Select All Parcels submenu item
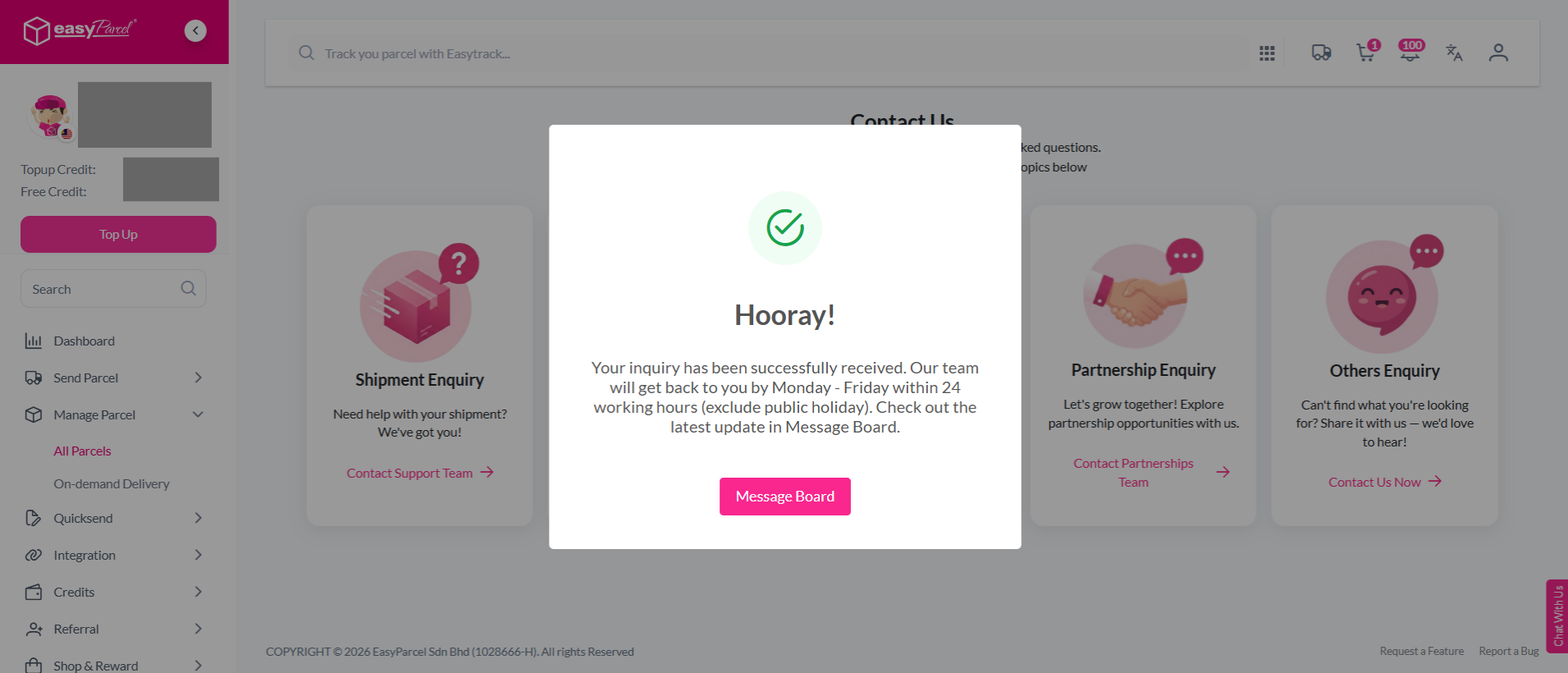Screen dimensions: 1568x673 pos(82,451)
